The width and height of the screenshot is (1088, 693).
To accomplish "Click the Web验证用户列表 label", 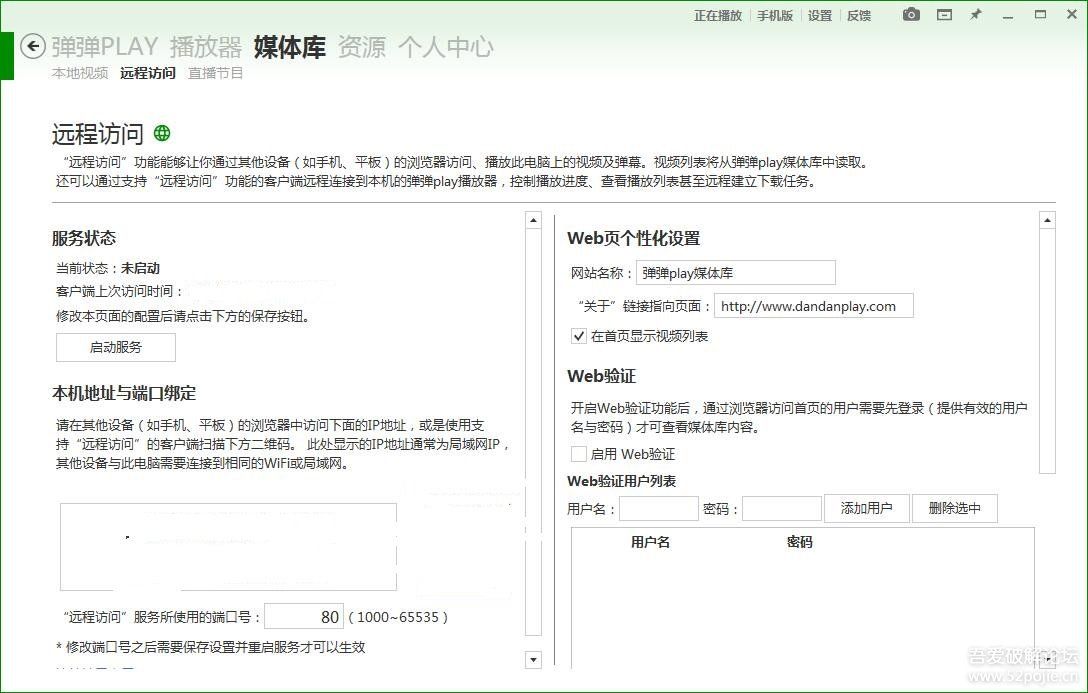I will pos(622,481).
